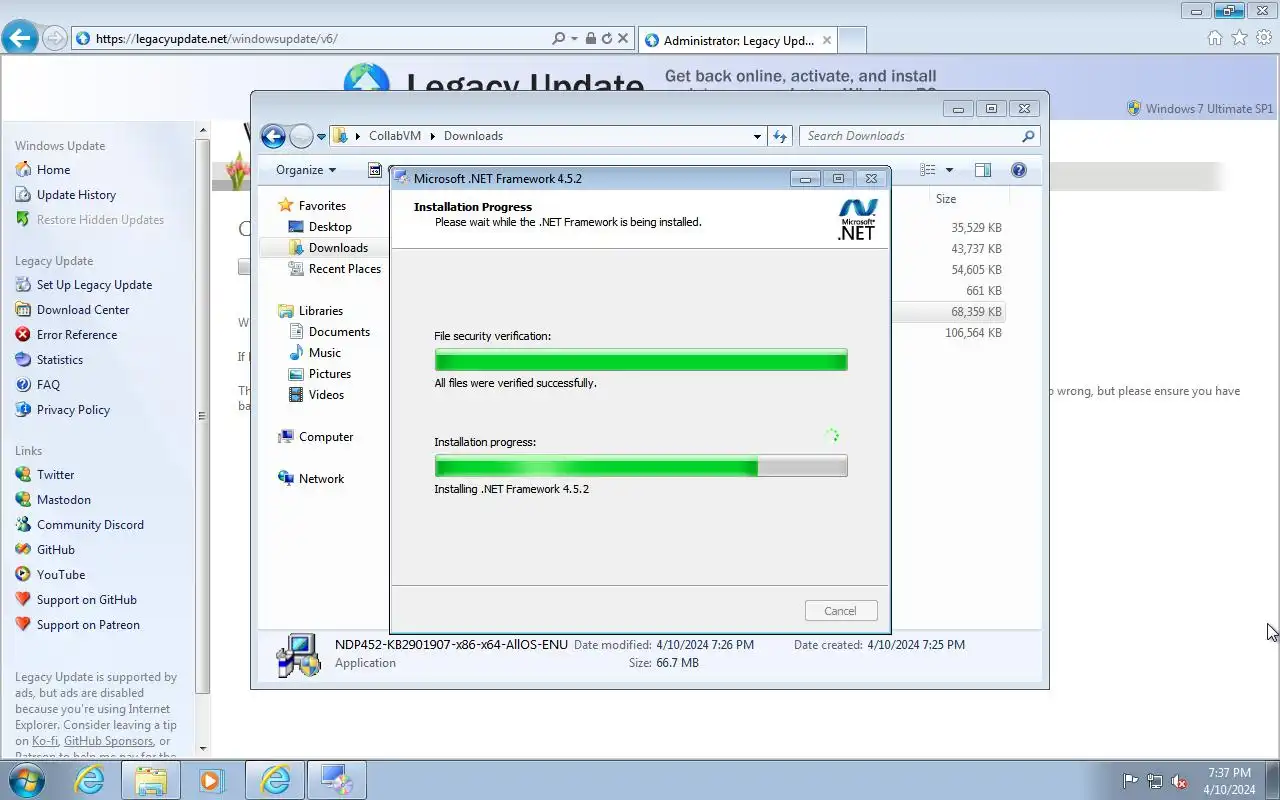Click the YouTube icon in Links

[x=23, y=575]
